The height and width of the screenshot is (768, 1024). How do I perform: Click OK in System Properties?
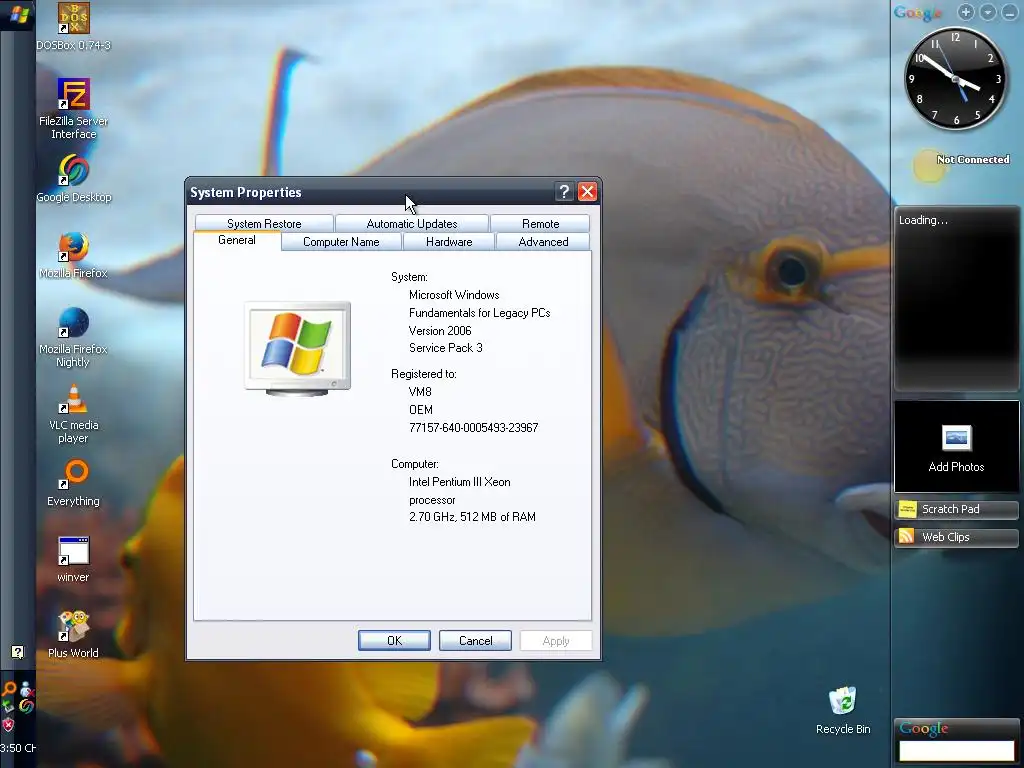[394, 641]
